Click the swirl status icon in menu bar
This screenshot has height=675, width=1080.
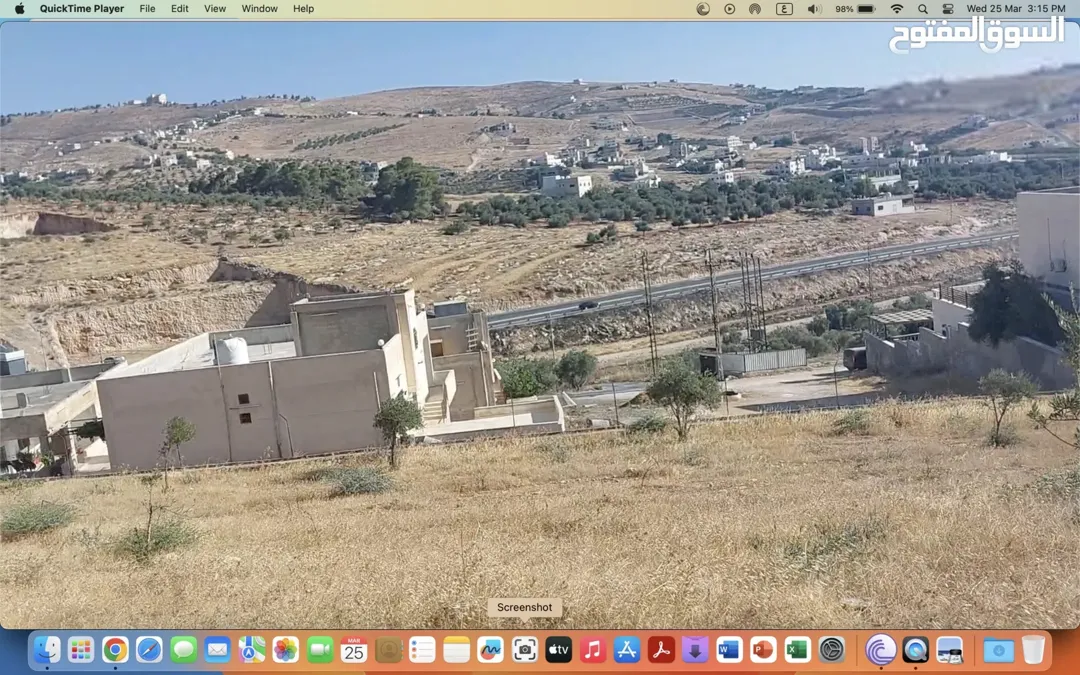coord(703,9)
